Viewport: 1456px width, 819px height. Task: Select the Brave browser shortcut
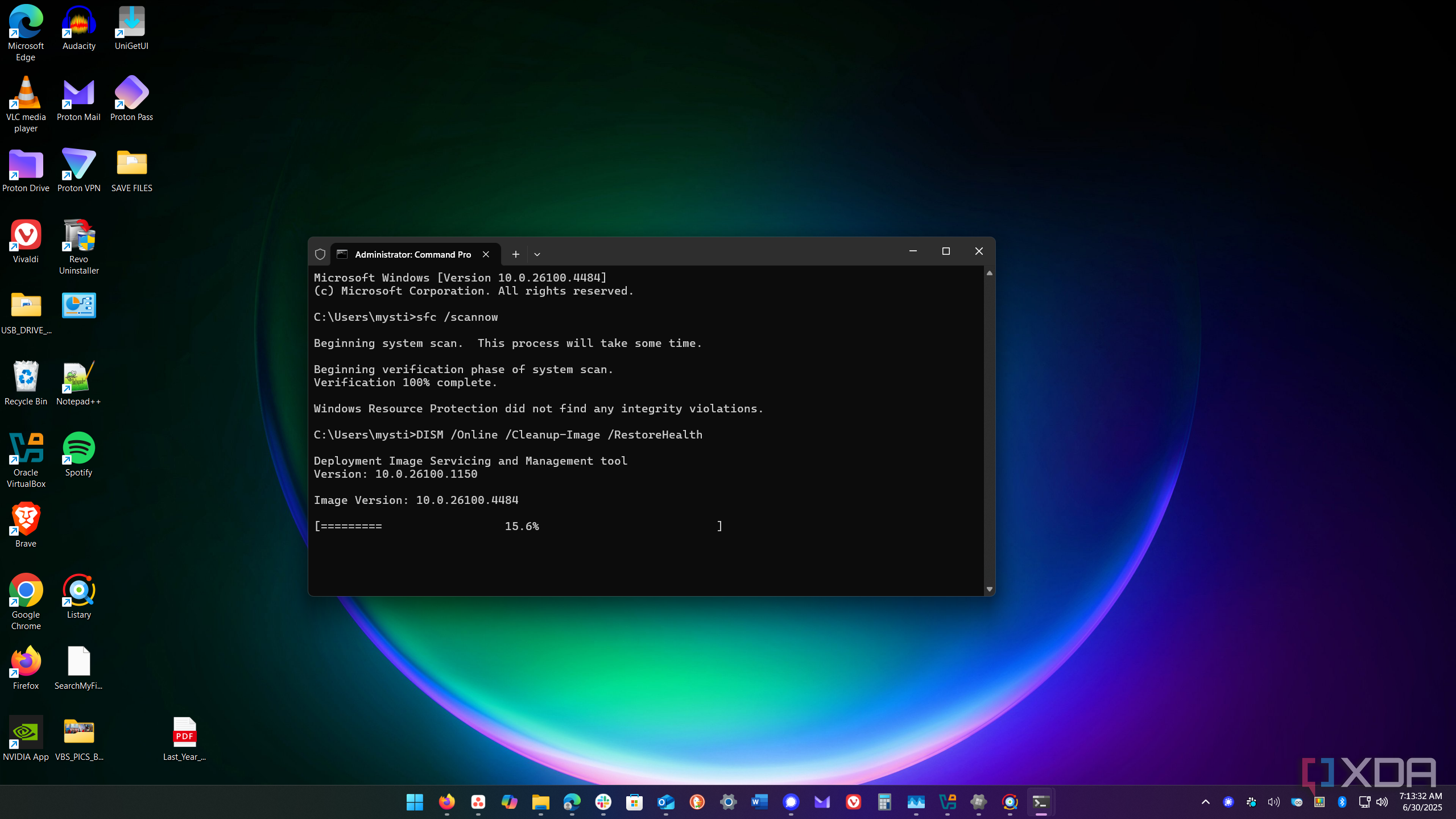pyautogui.click(x=26, y=526)
